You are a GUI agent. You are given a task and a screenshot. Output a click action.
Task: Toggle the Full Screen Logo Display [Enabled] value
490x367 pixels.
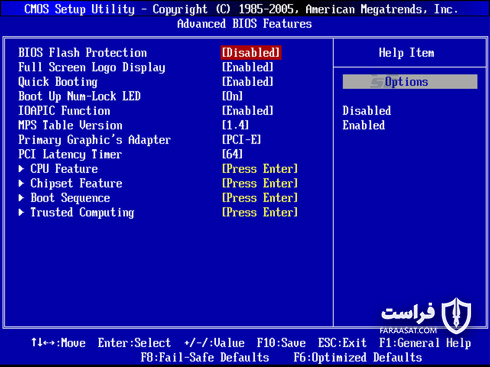[248, 67]
